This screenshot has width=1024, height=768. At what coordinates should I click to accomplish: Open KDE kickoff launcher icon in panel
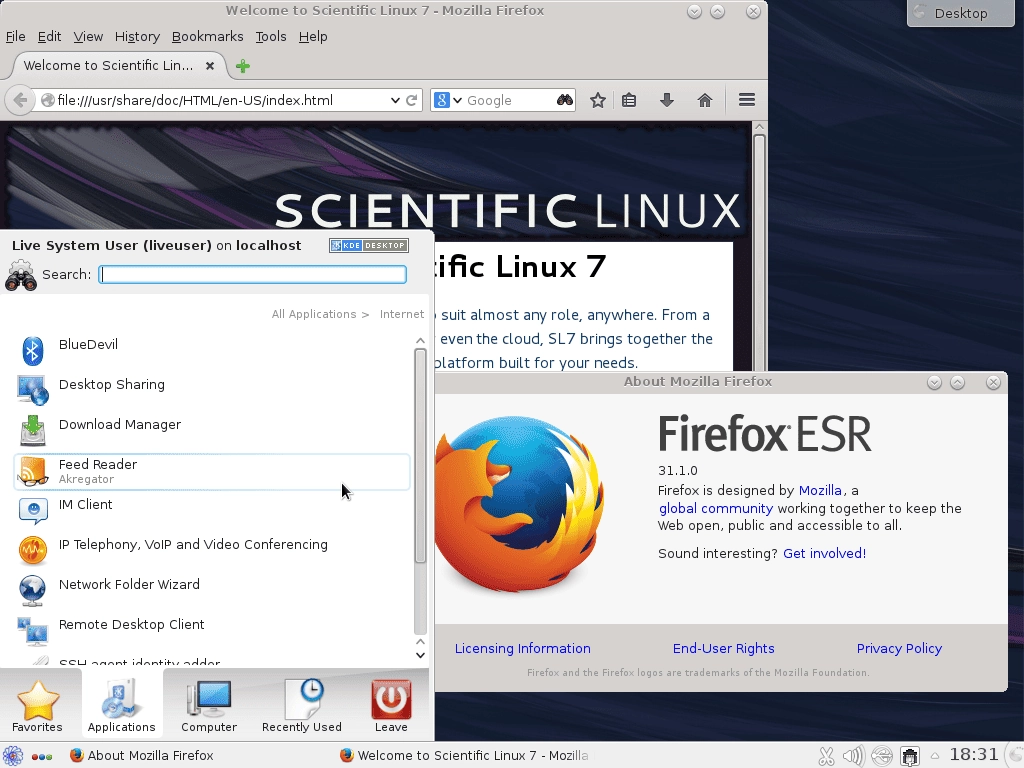tap(12, 756)
